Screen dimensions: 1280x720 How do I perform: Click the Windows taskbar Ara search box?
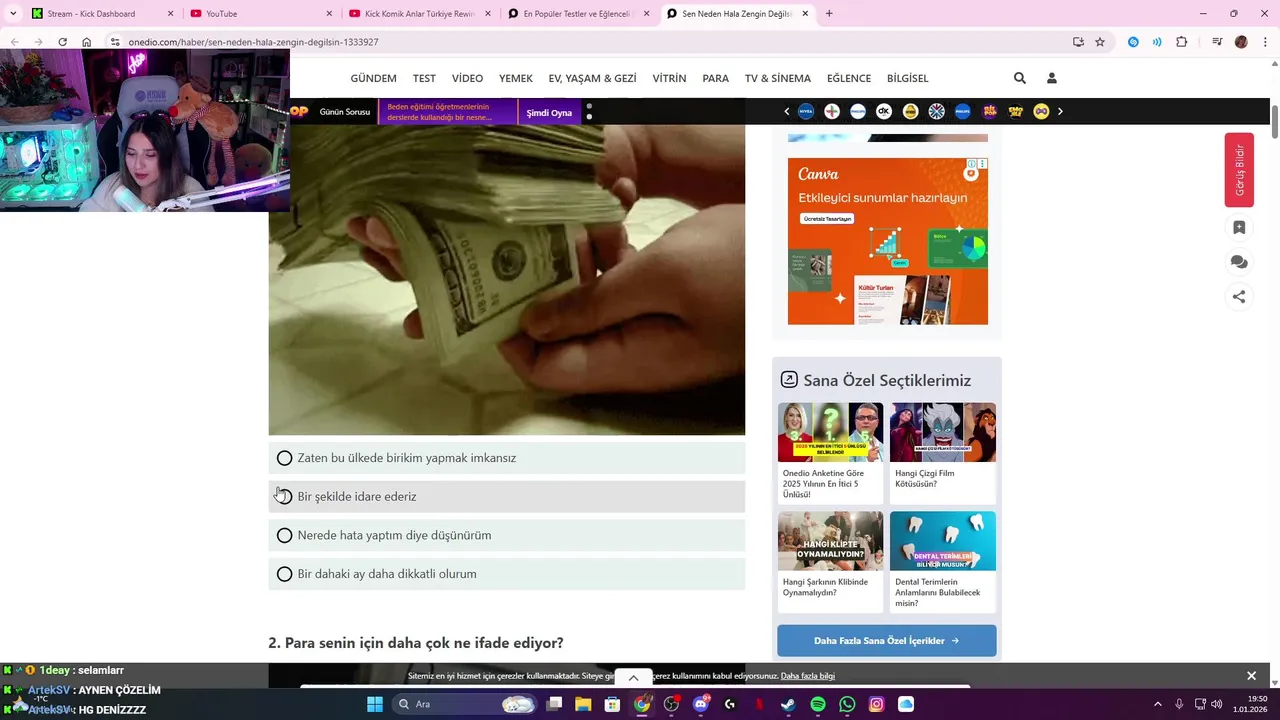pos(463,704)
